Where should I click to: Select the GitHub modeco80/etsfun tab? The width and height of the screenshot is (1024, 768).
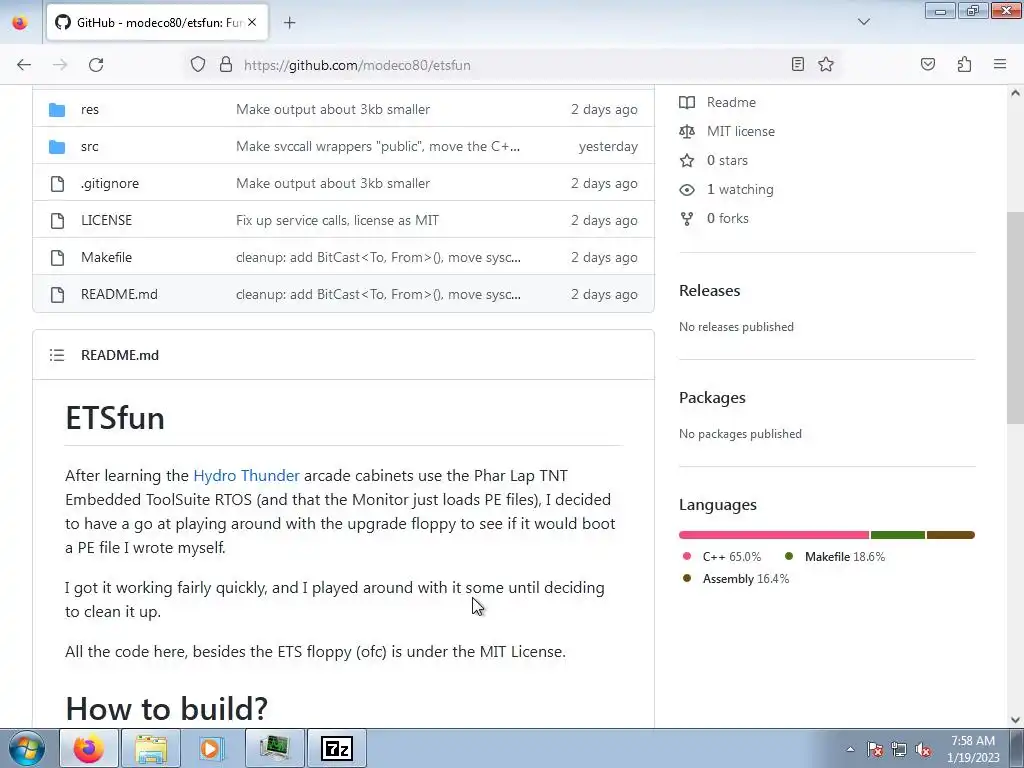pos(157,22)
